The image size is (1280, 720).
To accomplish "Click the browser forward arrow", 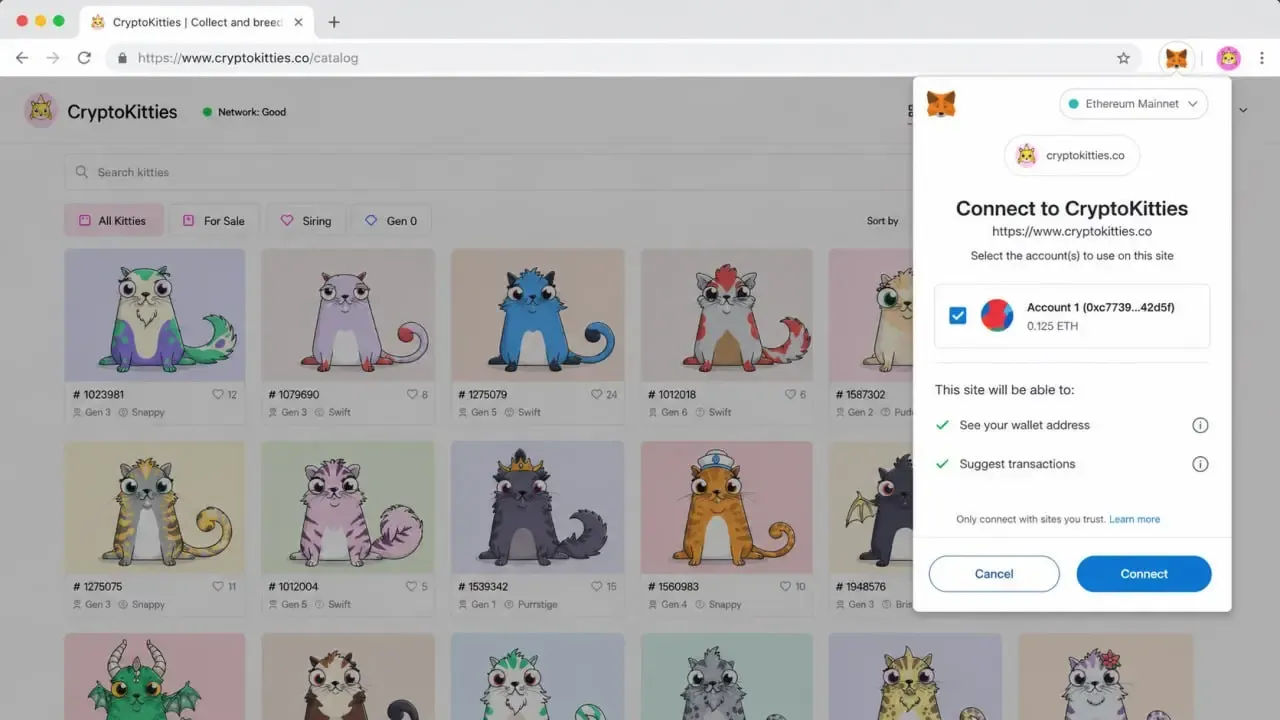I will [53, 58].
